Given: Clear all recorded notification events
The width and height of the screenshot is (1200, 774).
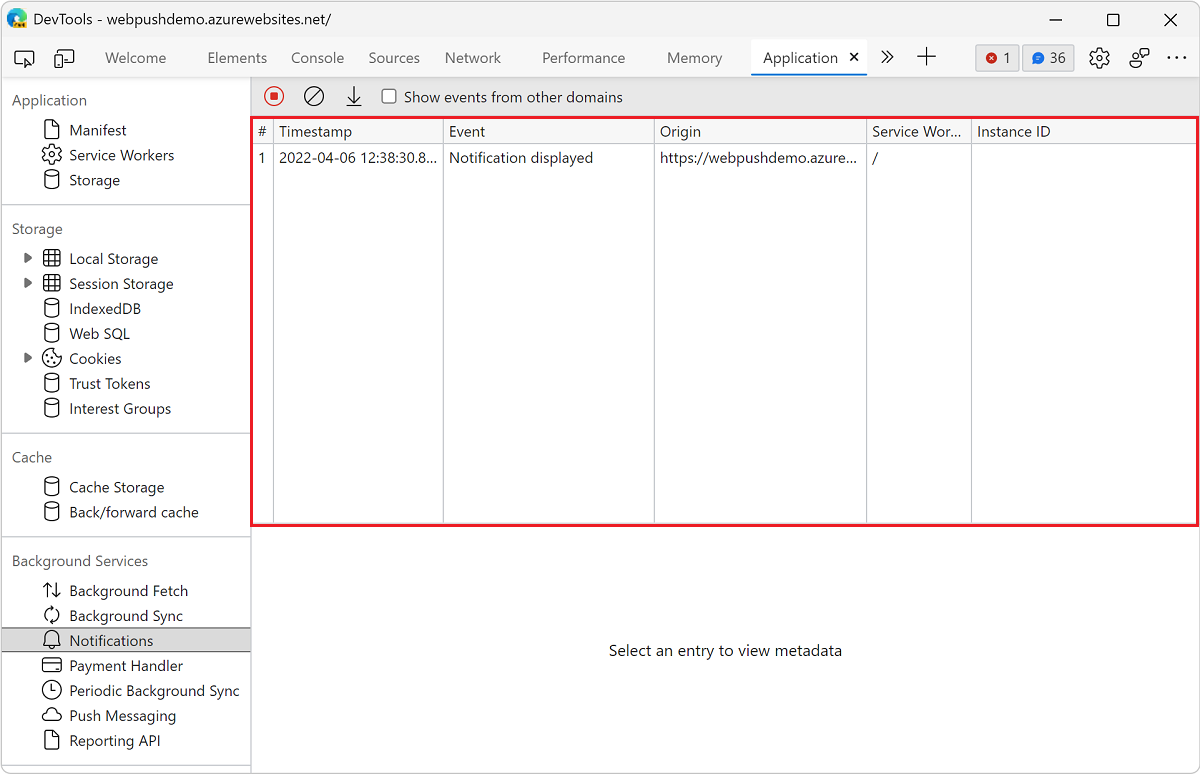Looking at the screenshot, I should click(x=314, y=96).
